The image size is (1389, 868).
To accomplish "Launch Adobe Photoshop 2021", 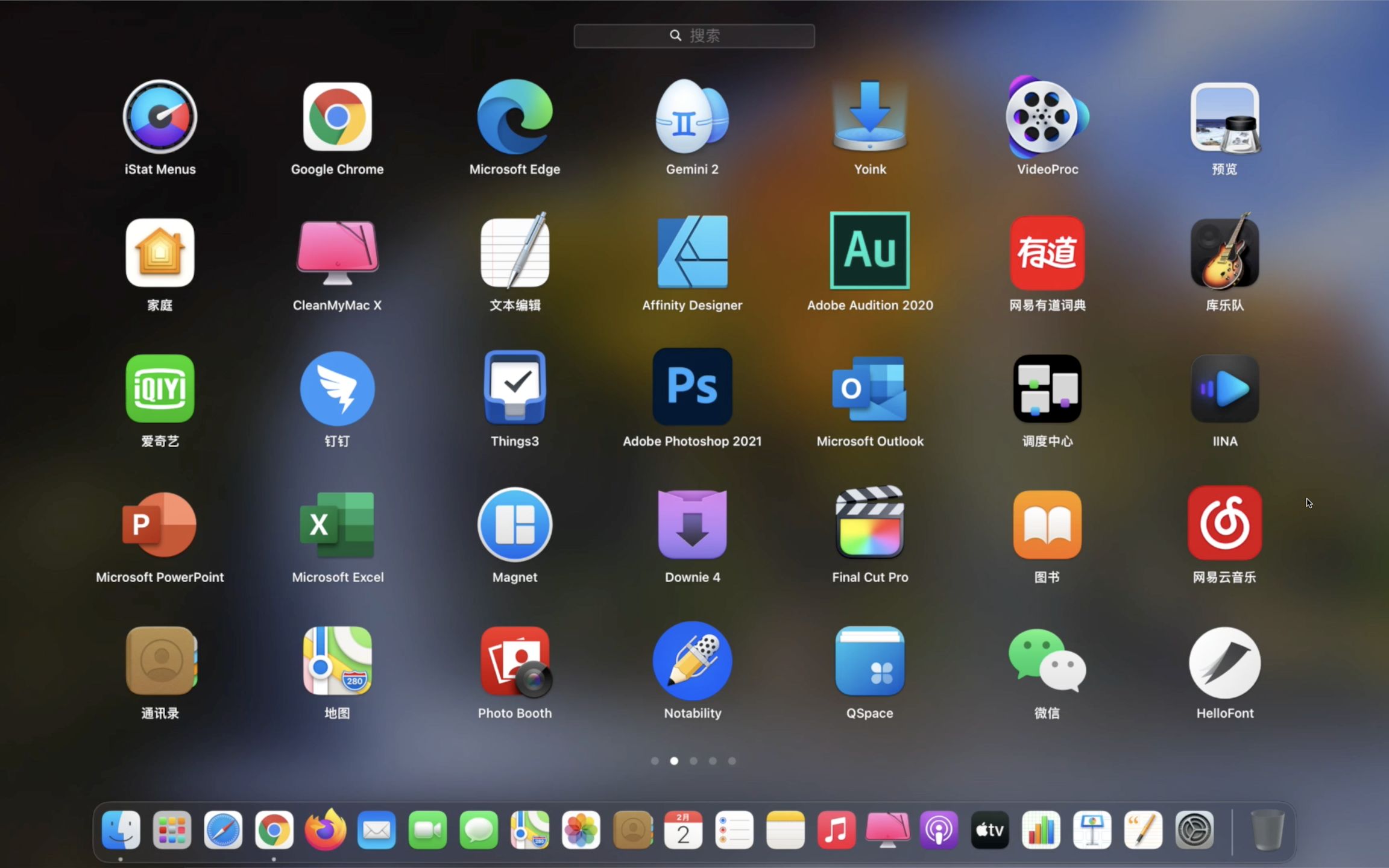I will 692,386.
